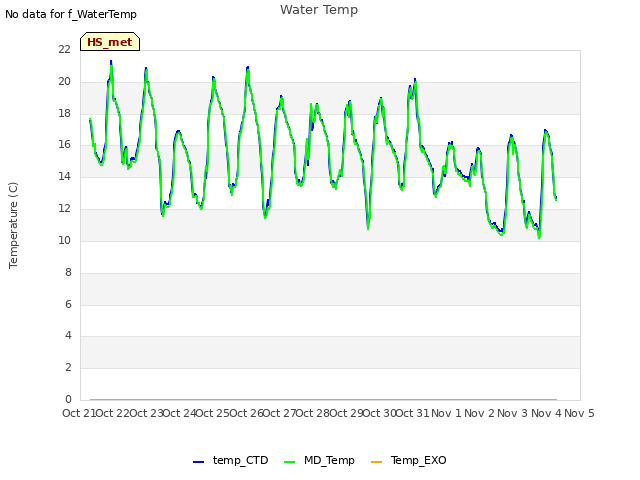Click the Oct 29 x-axis label
Image resolution: width=640 pixels, height=480 pixels.
click(346, 413)
